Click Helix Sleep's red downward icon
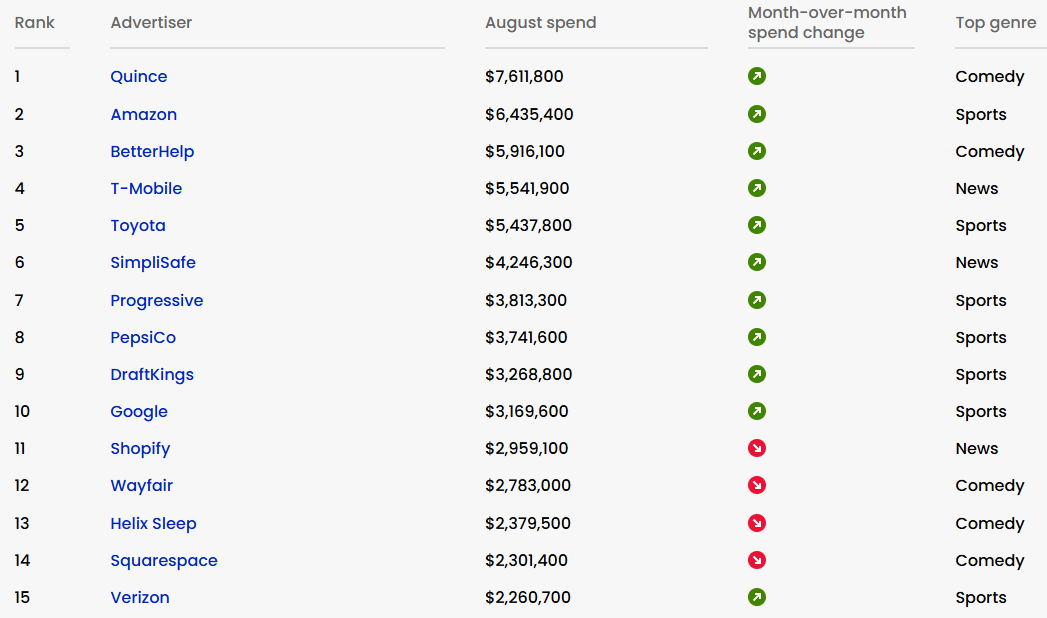1047x618 pixels. click(x=757, y=523)
